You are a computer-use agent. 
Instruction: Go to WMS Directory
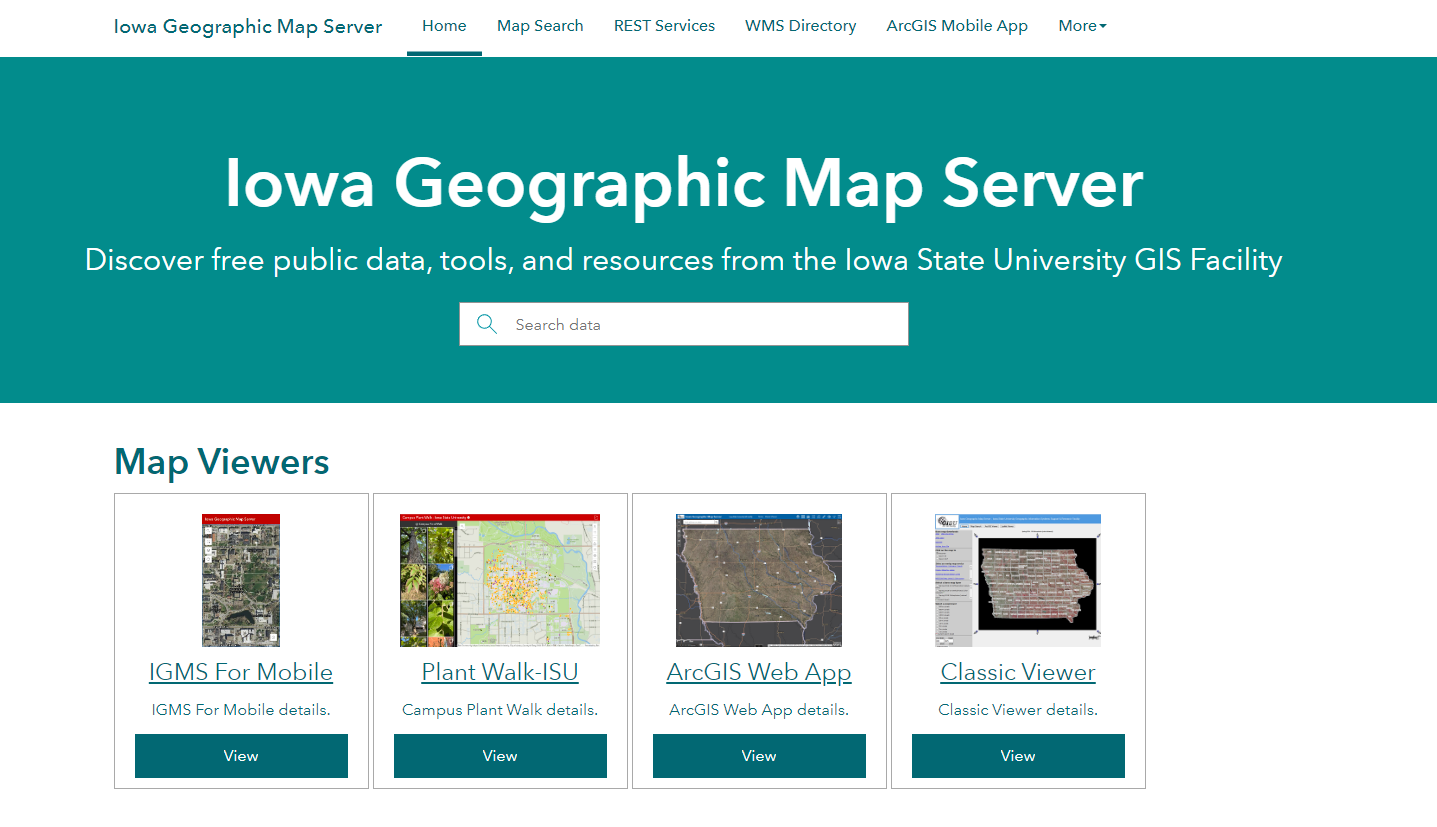click(800, 26)
